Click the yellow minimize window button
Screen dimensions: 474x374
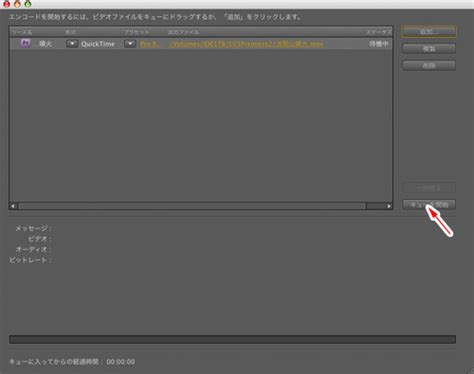coord(17,4)
